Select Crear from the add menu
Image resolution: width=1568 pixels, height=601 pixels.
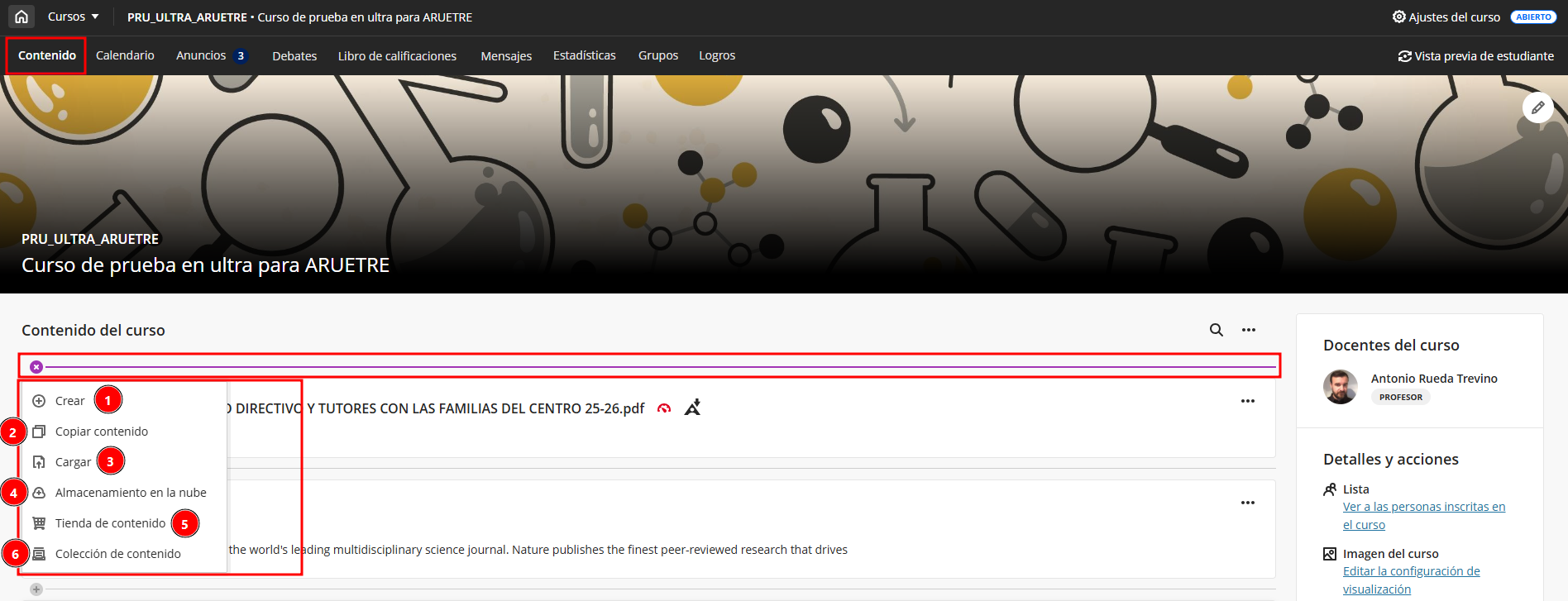tap(69, 401)
